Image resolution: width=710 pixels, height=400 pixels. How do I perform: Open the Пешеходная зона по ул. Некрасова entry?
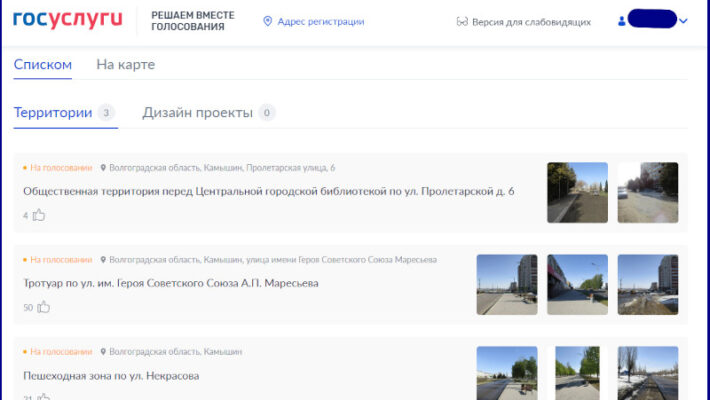coord(111,376)
